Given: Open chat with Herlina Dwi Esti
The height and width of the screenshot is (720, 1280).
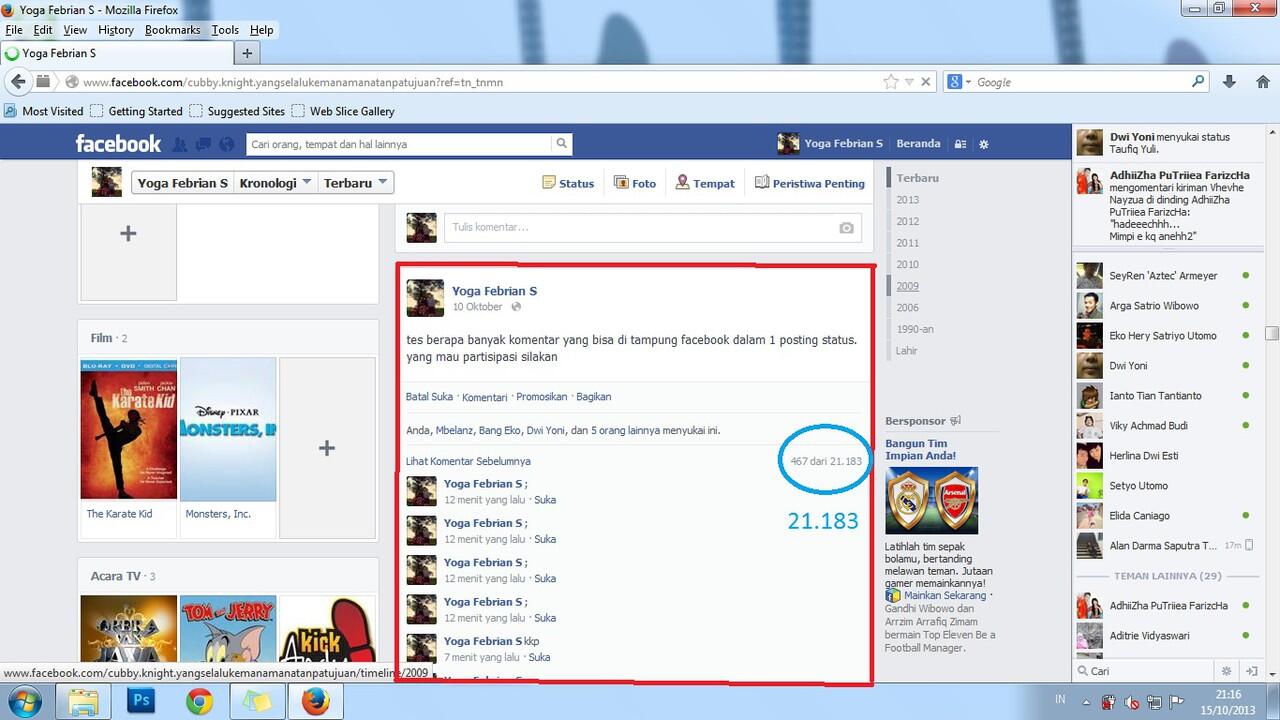Looking at the screenshot, I should coord(1163,456).
